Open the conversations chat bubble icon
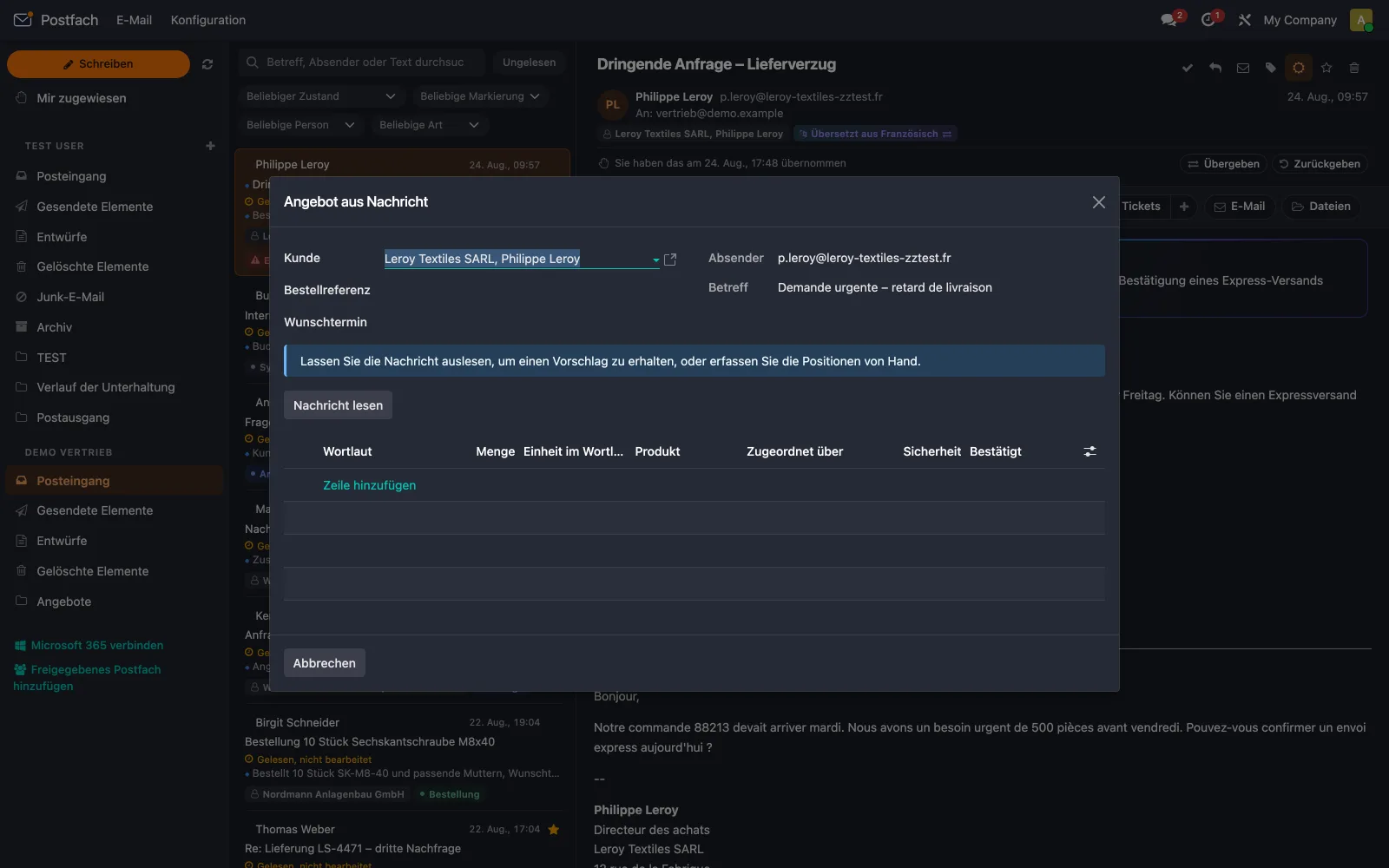The image size is (1389, 868). tap(1168, 20)
